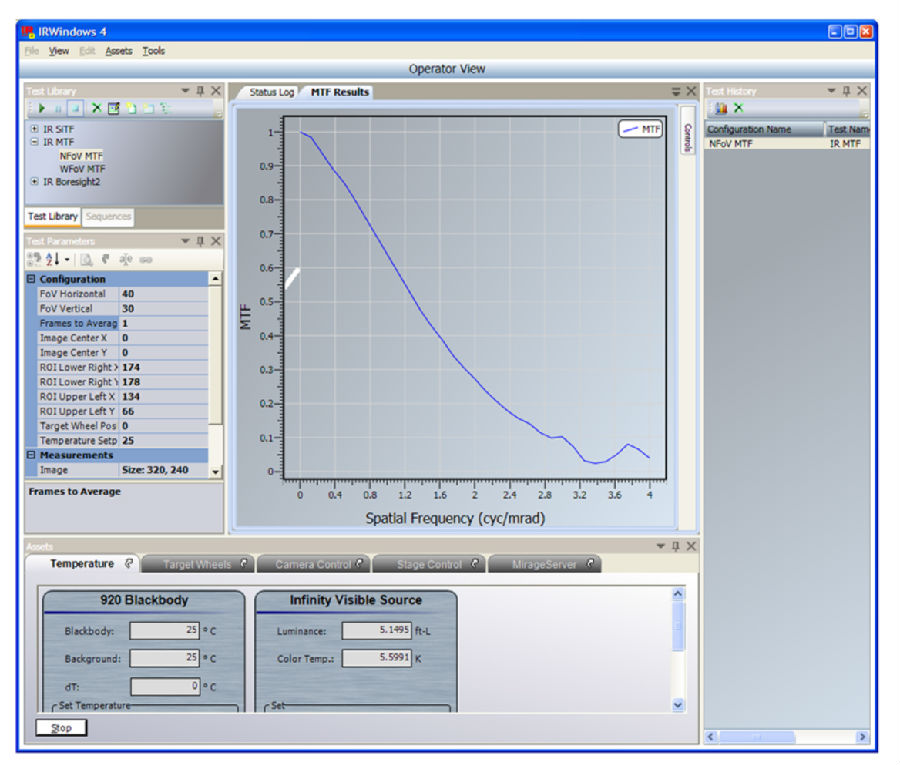Click the pop-out icon on the Temperature tab

click(129, 564)
